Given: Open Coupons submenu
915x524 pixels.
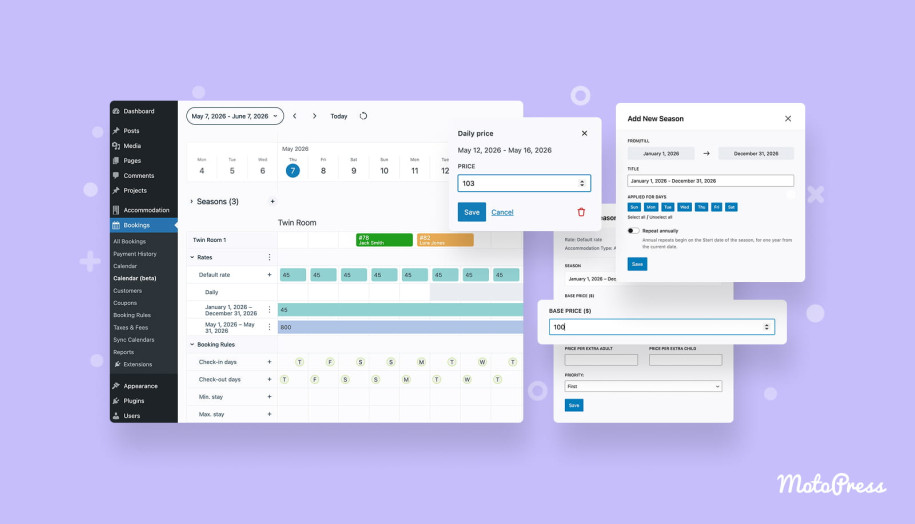Looking at the screenshot, I should [125, 303].
